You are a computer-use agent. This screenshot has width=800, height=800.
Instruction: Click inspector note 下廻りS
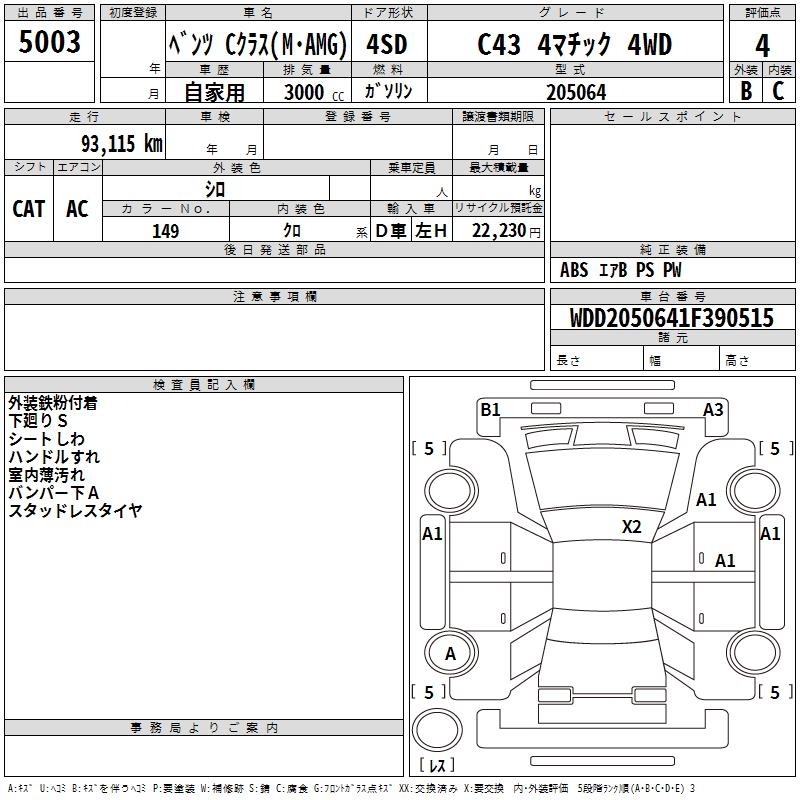[38, 421]
